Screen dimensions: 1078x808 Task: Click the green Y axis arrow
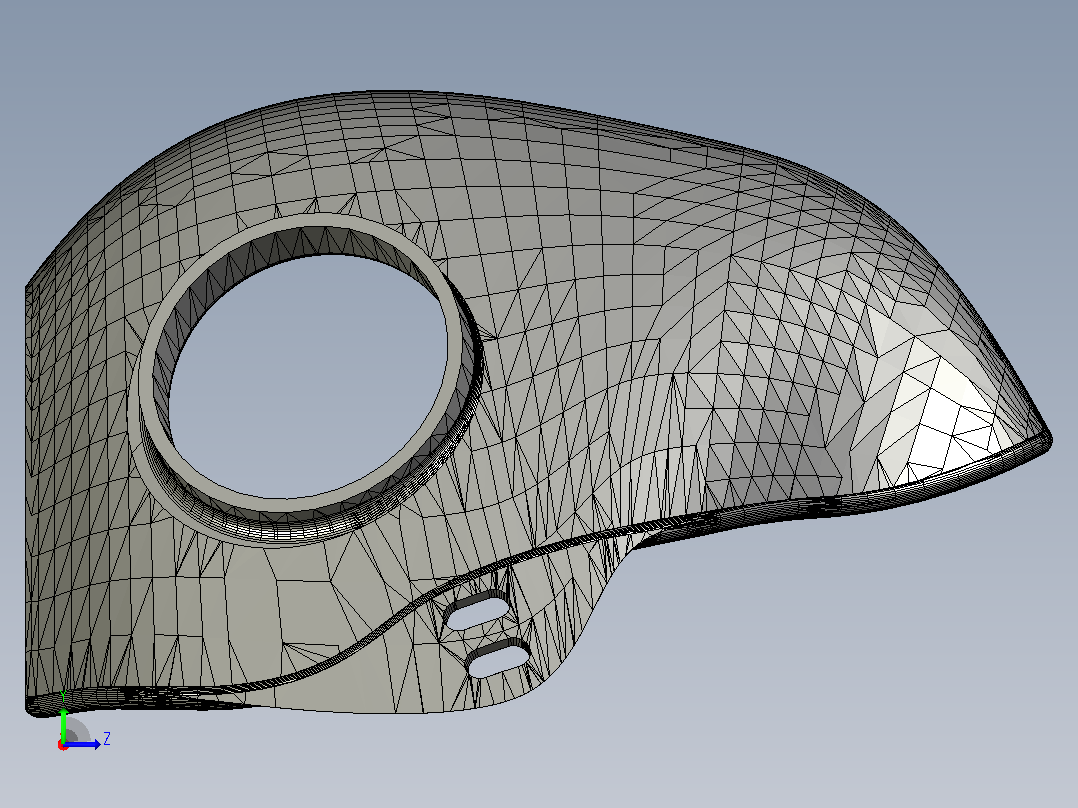[x=63, y=725]
